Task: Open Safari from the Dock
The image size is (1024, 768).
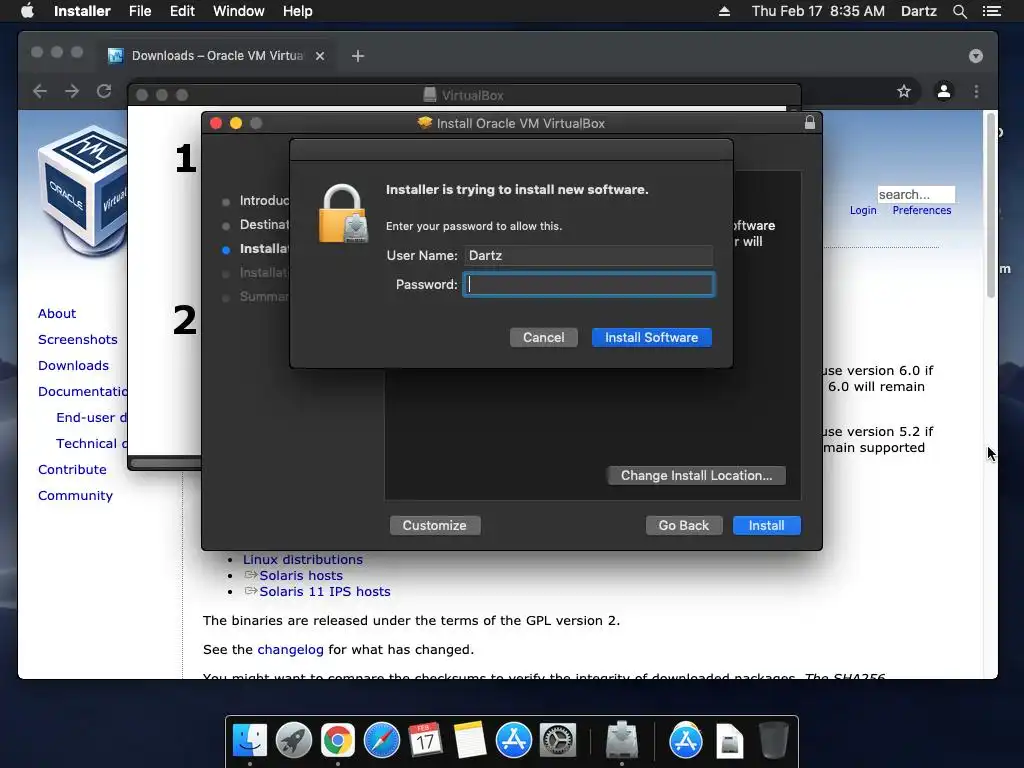Action: [381, 741]
